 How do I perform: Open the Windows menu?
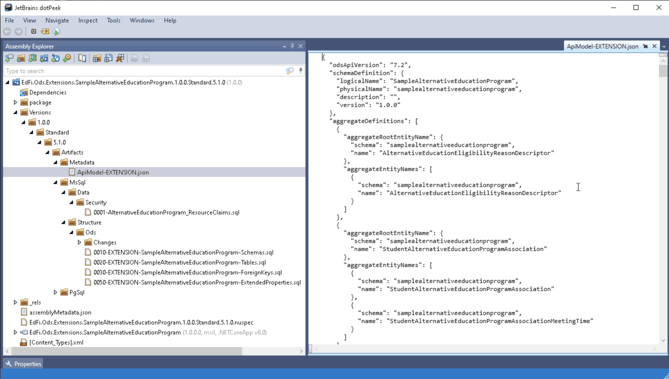pos(142,20)
